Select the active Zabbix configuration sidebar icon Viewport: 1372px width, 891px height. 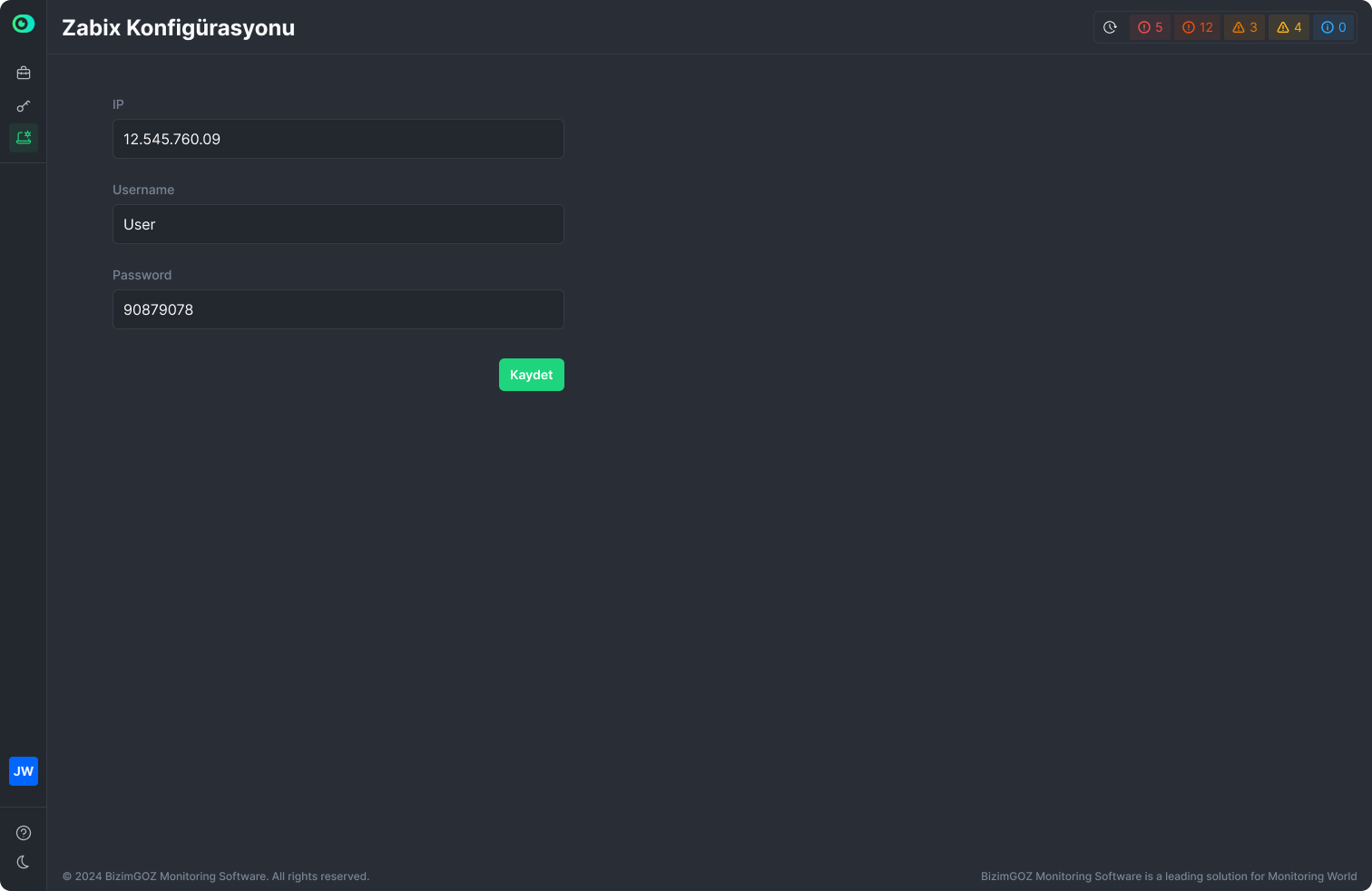click(24, 138)
